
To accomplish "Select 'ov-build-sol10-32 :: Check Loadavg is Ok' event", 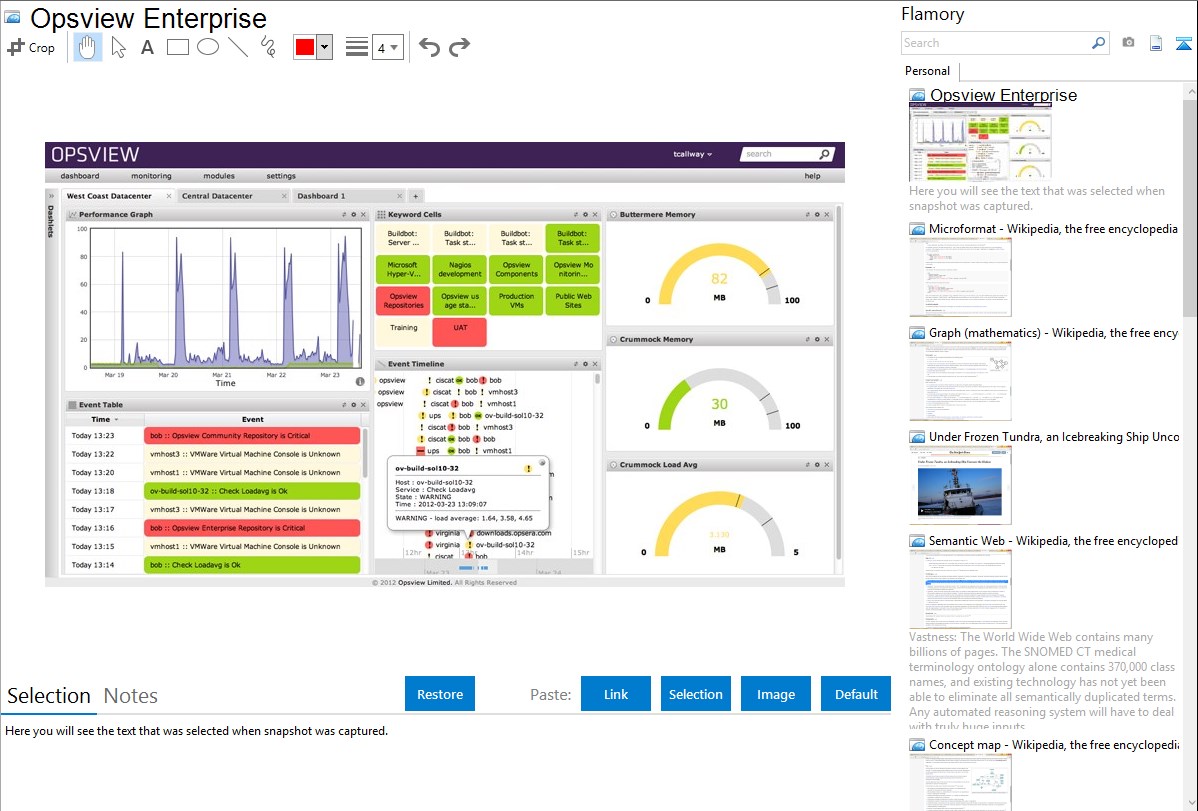I will (x=251, y=491).
